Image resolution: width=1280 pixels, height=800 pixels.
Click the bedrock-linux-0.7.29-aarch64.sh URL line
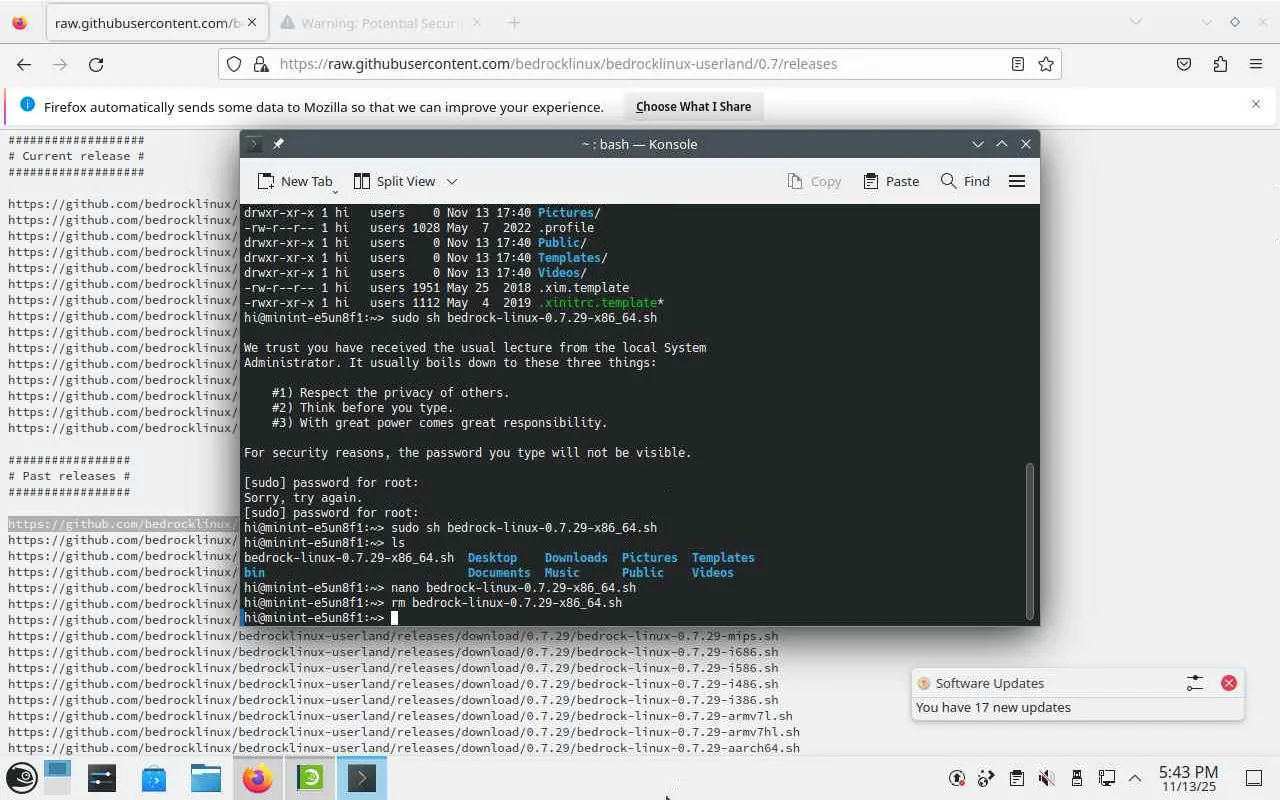[x=404, y=748]
